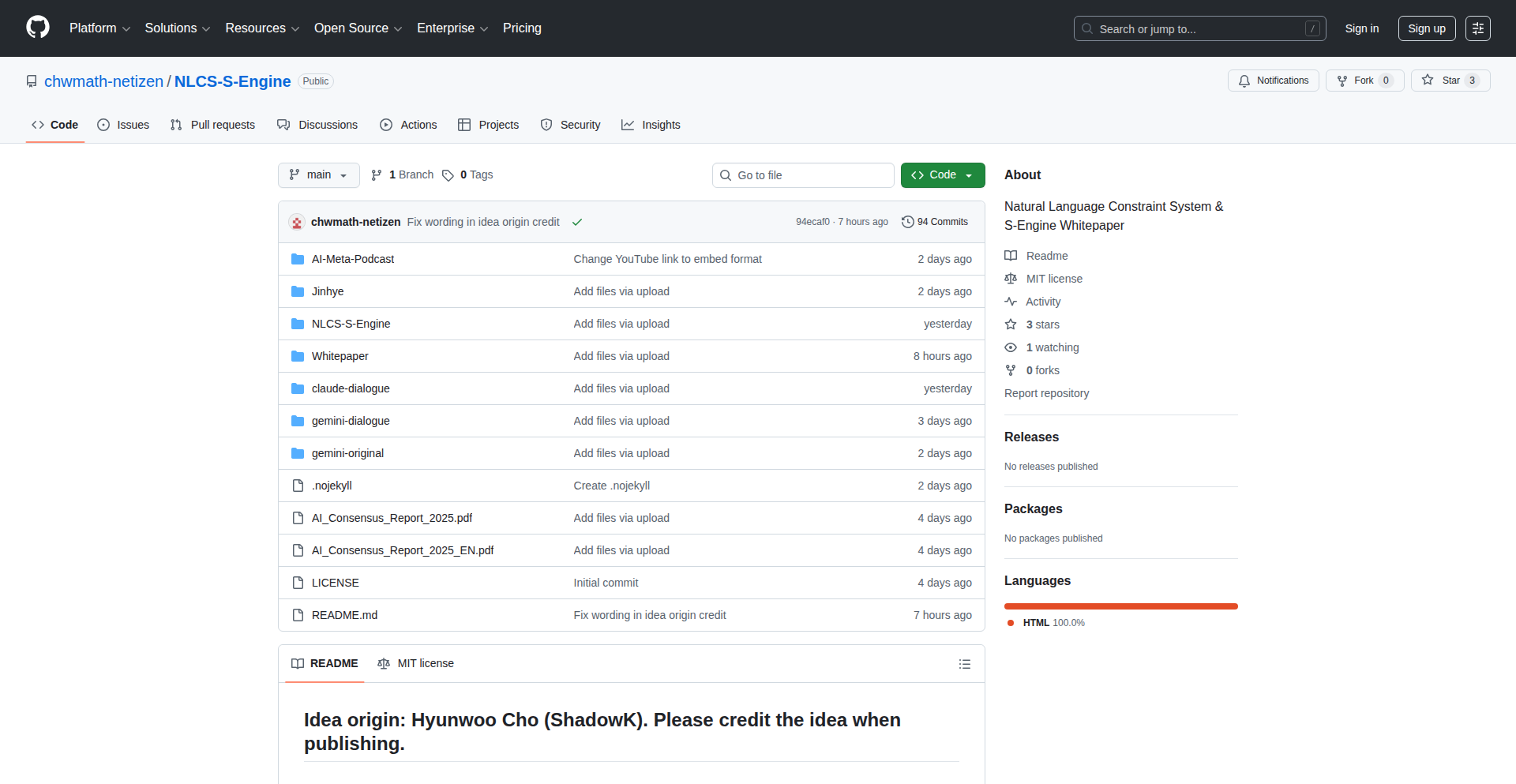Switch to the Issues tab
The image size is (1516, 784).
tap(123, 125)
